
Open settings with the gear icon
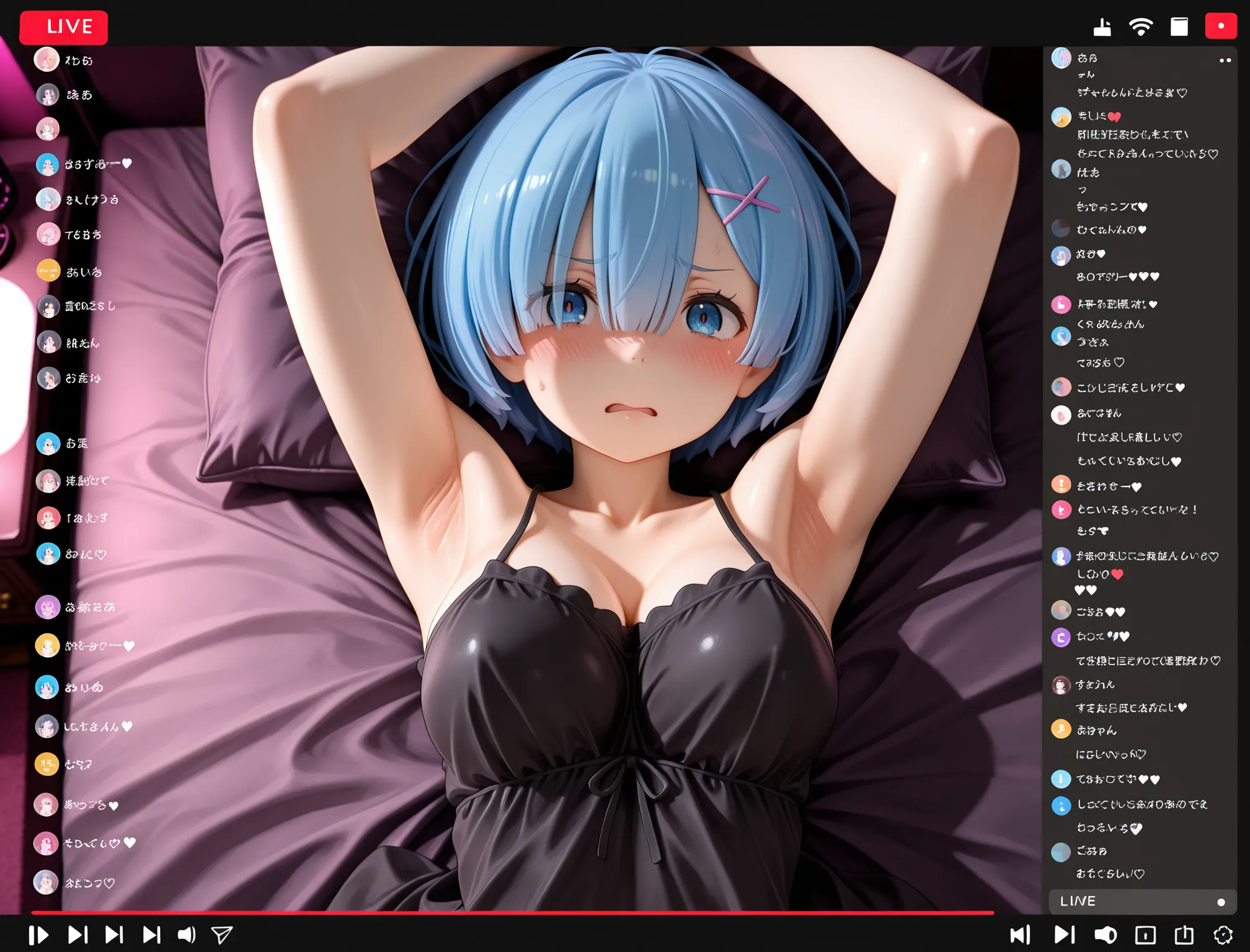[x=1223, y=935]
